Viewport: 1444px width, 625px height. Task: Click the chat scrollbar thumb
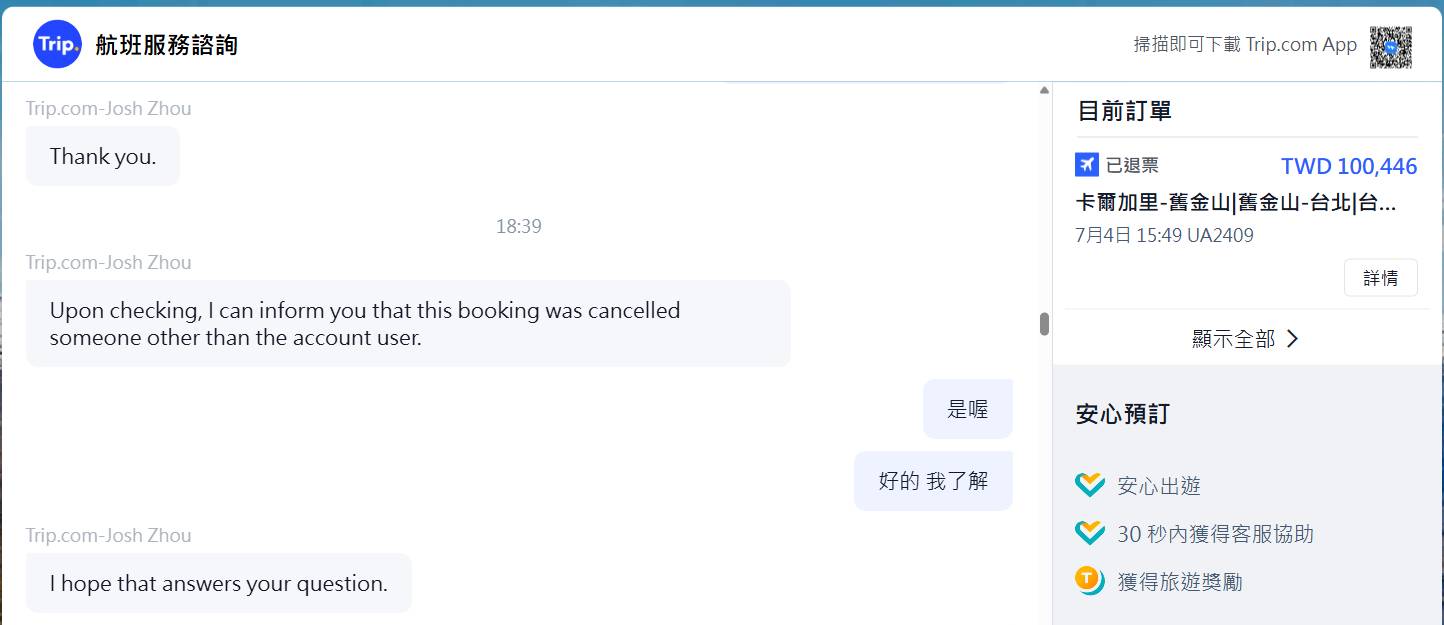(x=1044, y=324)
